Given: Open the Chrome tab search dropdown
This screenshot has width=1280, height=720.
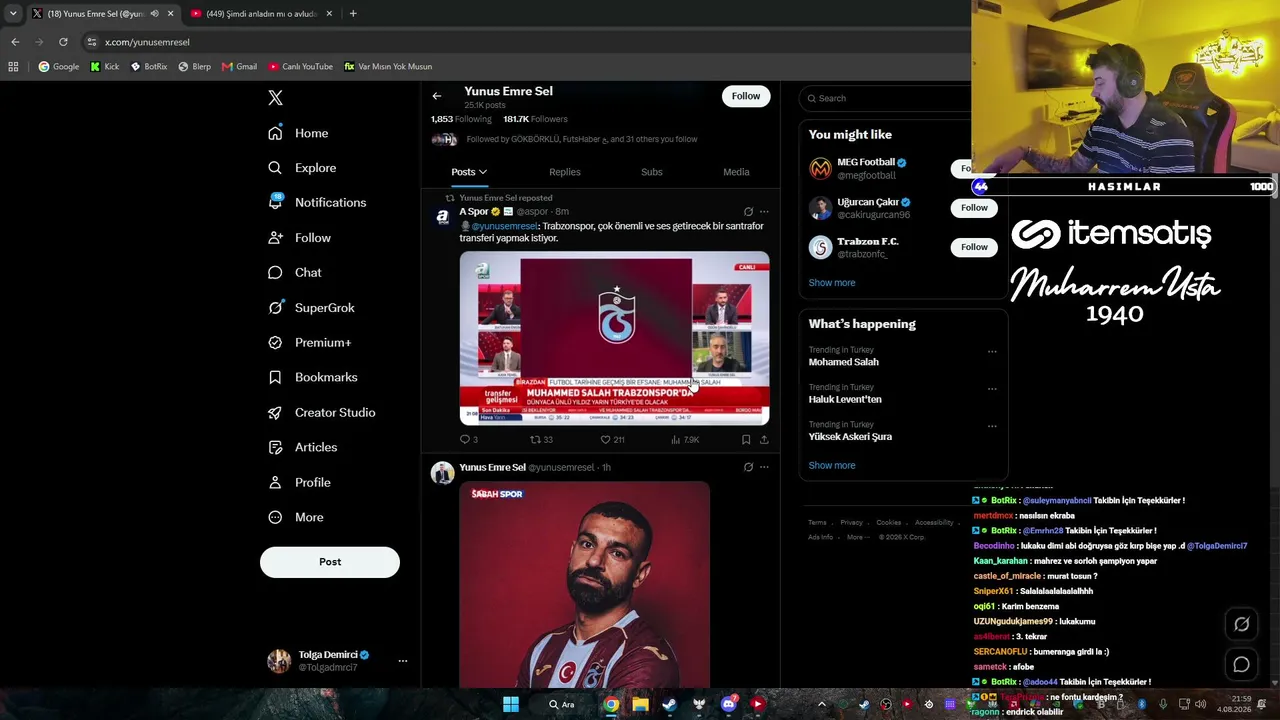Looking at the screenshot, I should 13,14.
